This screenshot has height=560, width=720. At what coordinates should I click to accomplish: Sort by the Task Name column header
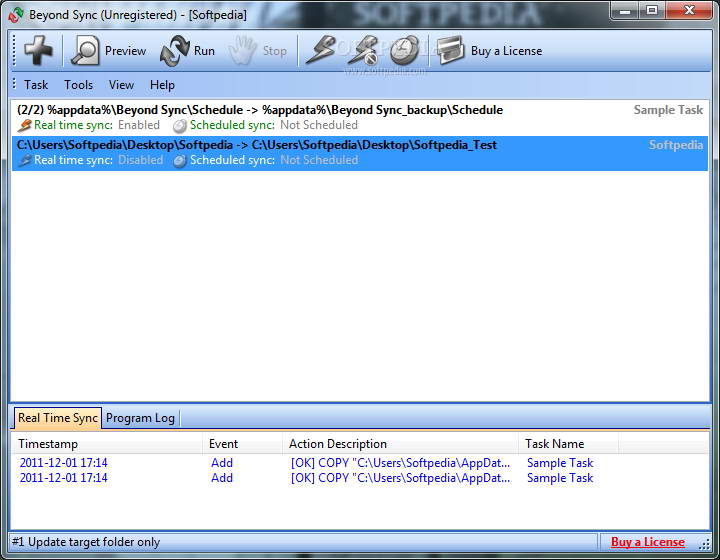click(568, 444)
